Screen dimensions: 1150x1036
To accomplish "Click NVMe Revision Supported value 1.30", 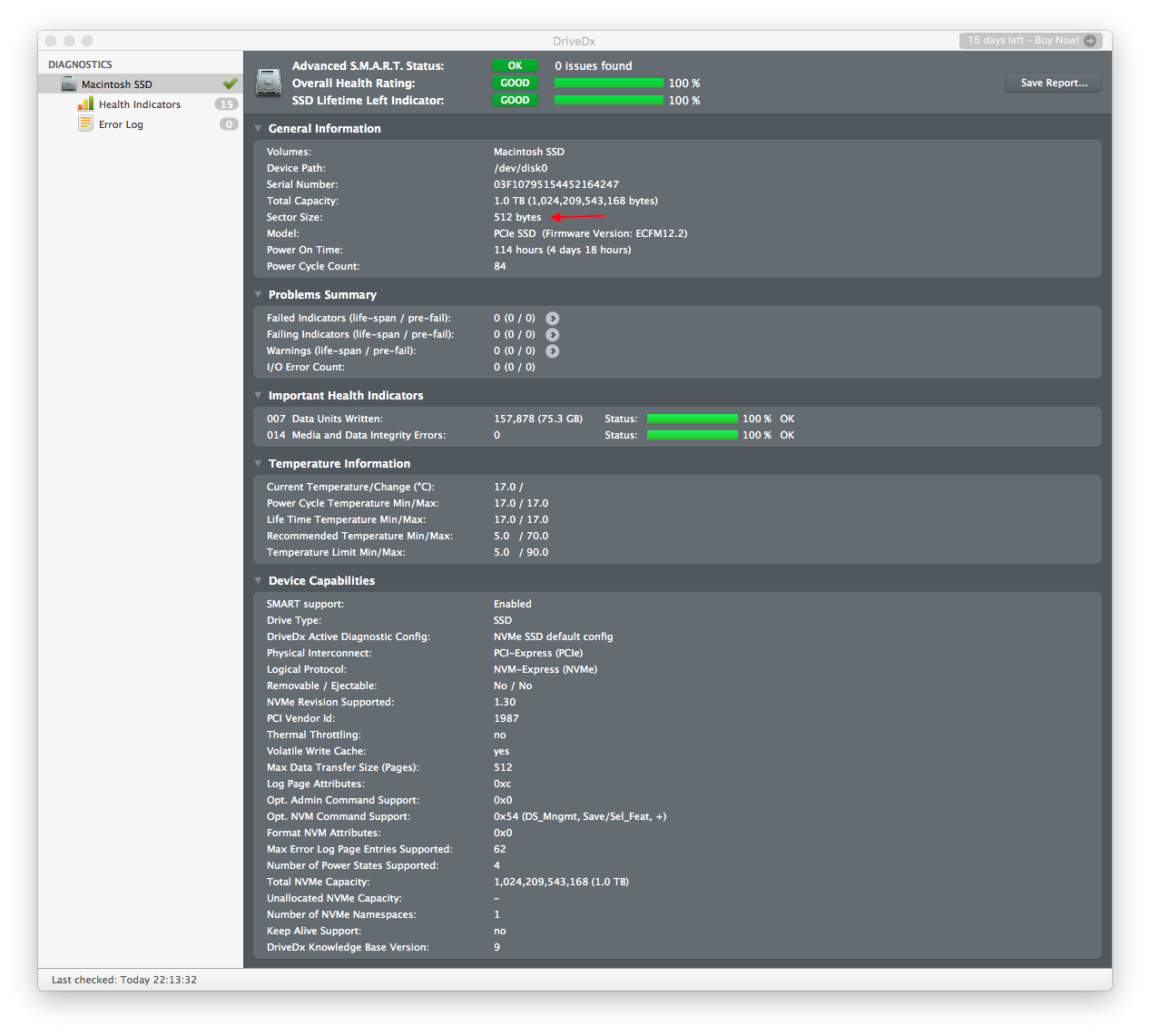I will pos(505,702).
